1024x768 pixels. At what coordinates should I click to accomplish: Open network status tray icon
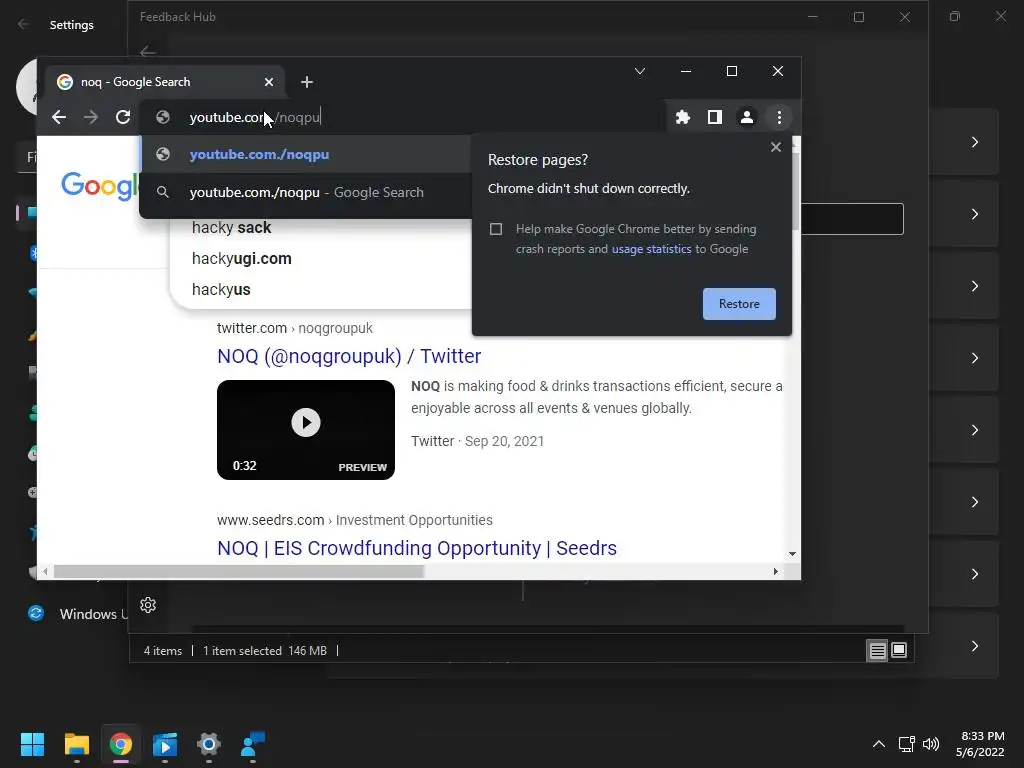point(906,744)
